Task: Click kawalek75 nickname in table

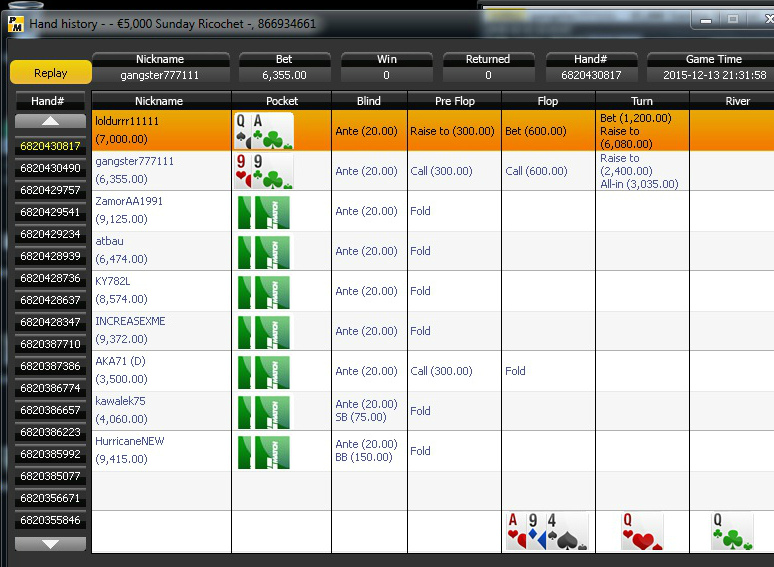Action: coord(120,401)
